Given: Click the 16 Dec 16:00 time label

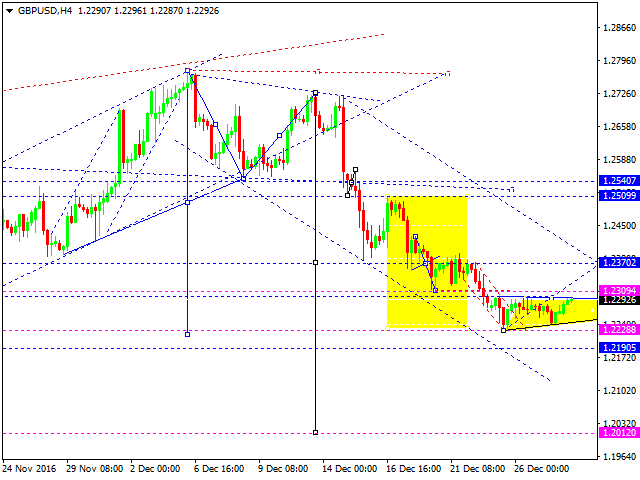Looking at the screenshot, I should tap(413, 469).
